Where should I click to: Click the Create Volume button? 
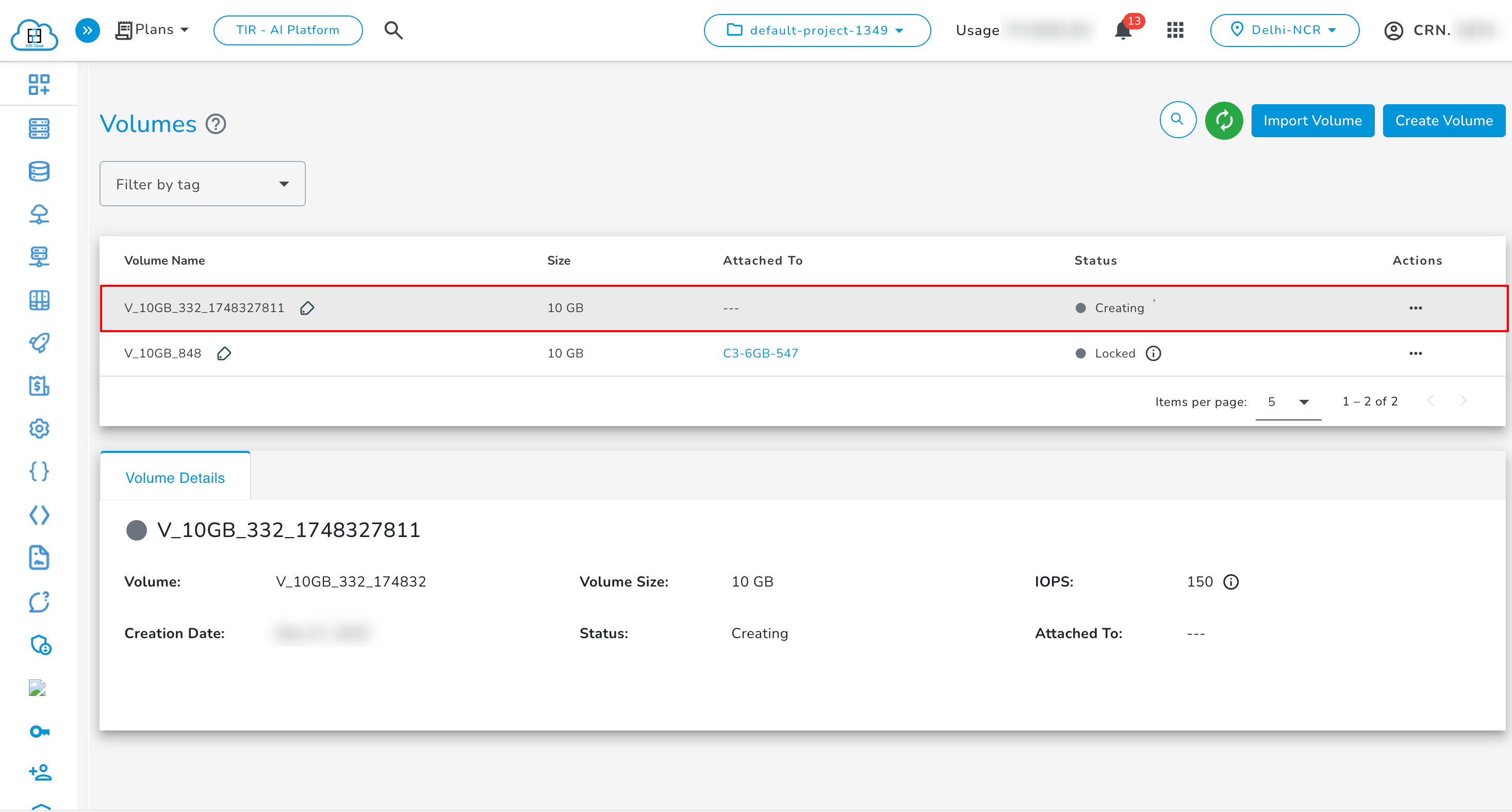point(1443,120)
